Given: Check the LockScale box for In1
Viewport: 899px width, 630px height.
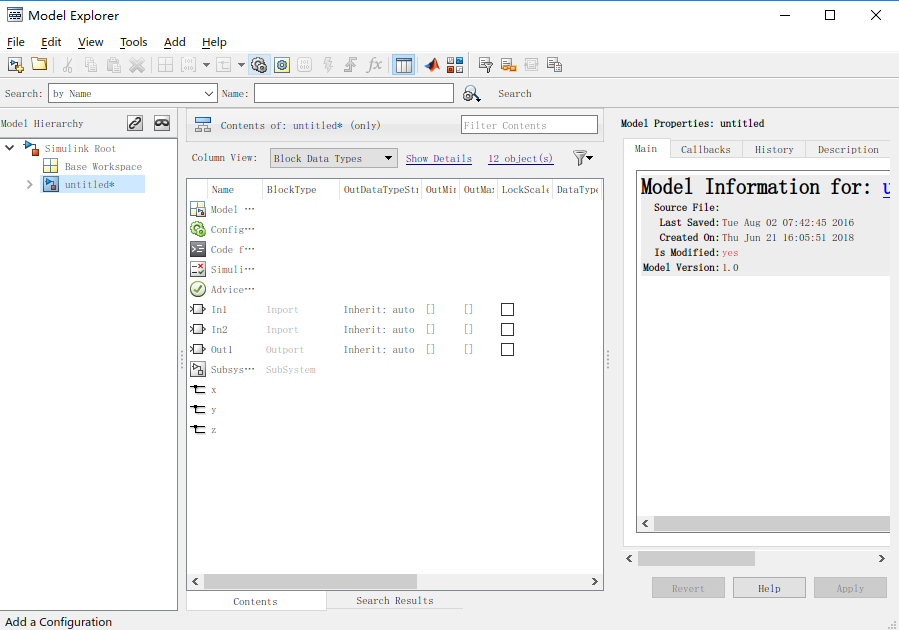Looking at the screenshot, I should click(x=507, y=310).
